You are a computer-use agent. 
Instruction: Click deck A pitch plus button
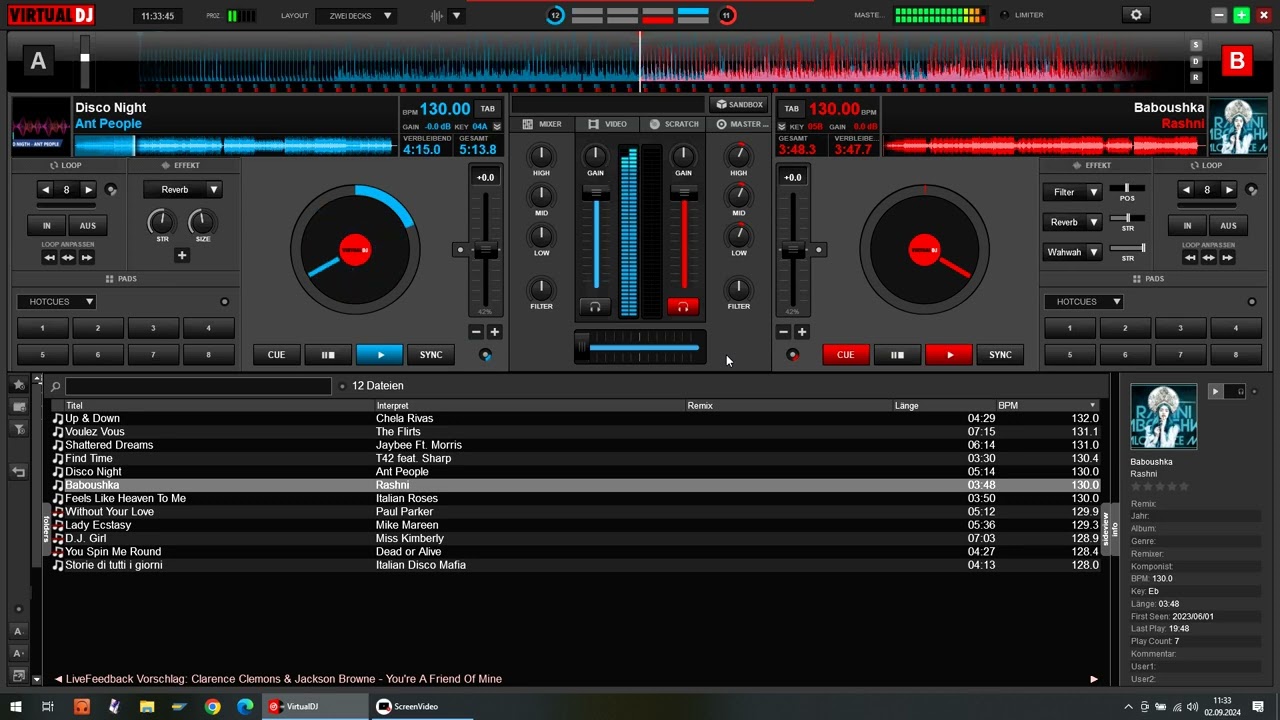pyautogui.click(x=494, y=332)
